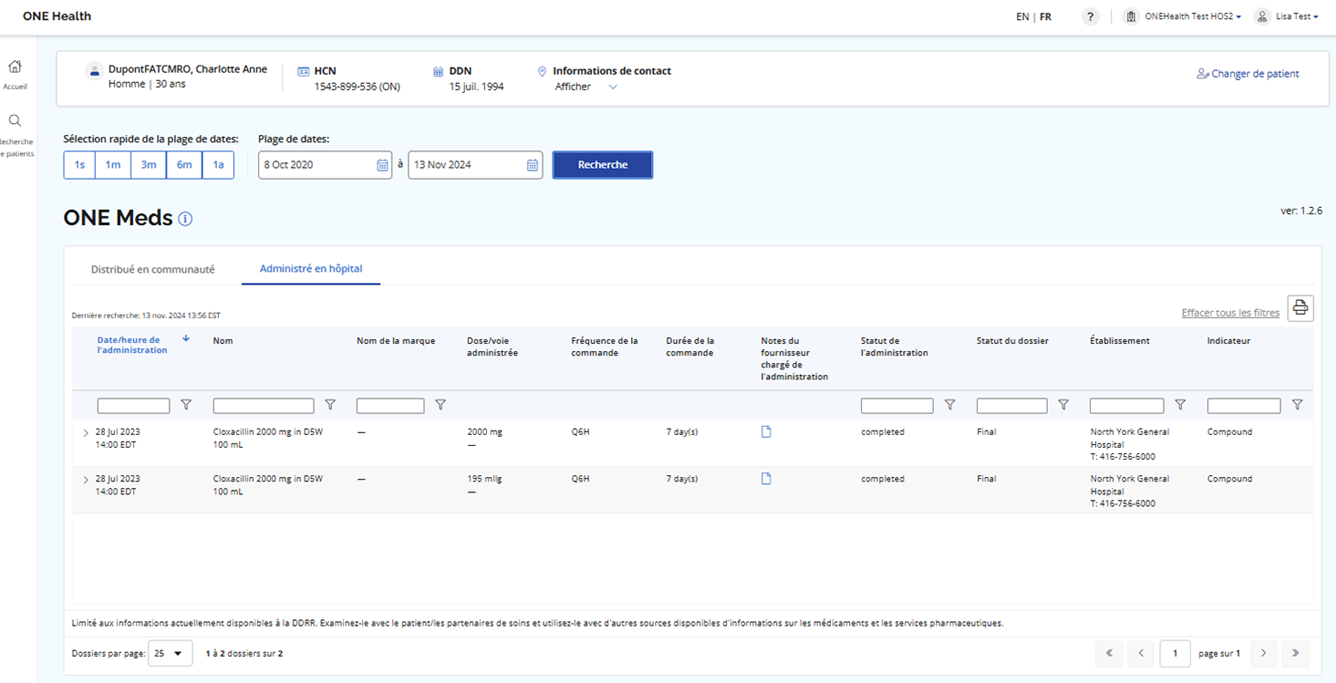The image size is (1336, 683).
Task: Click the Date/heure filter text box
Action: pos(133,406)
